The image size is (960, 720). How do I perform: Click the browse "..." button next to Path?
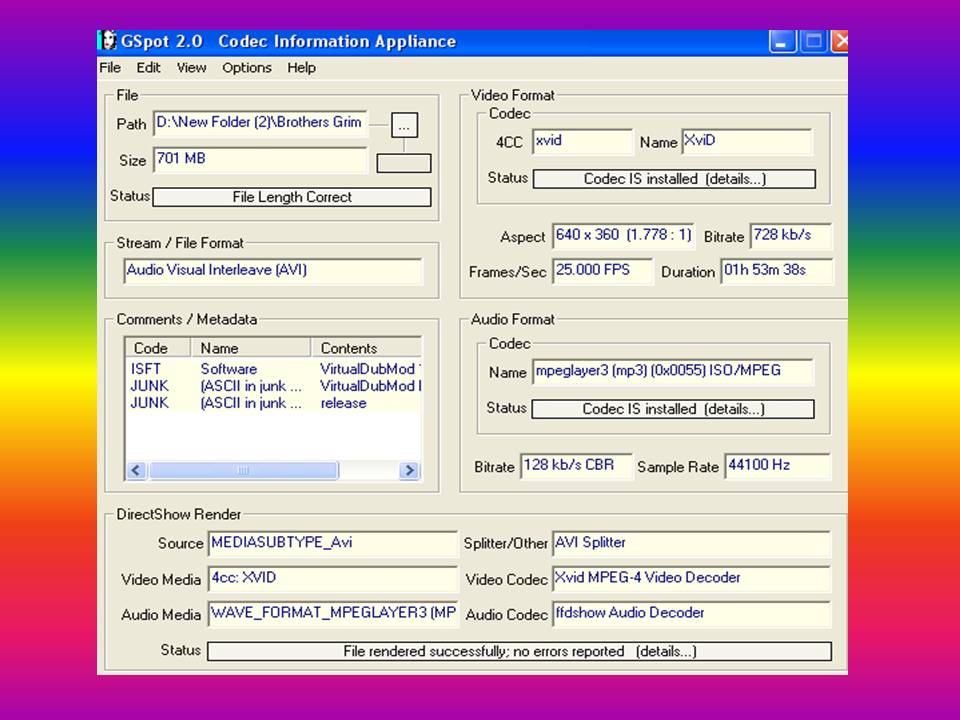[404, 126]
